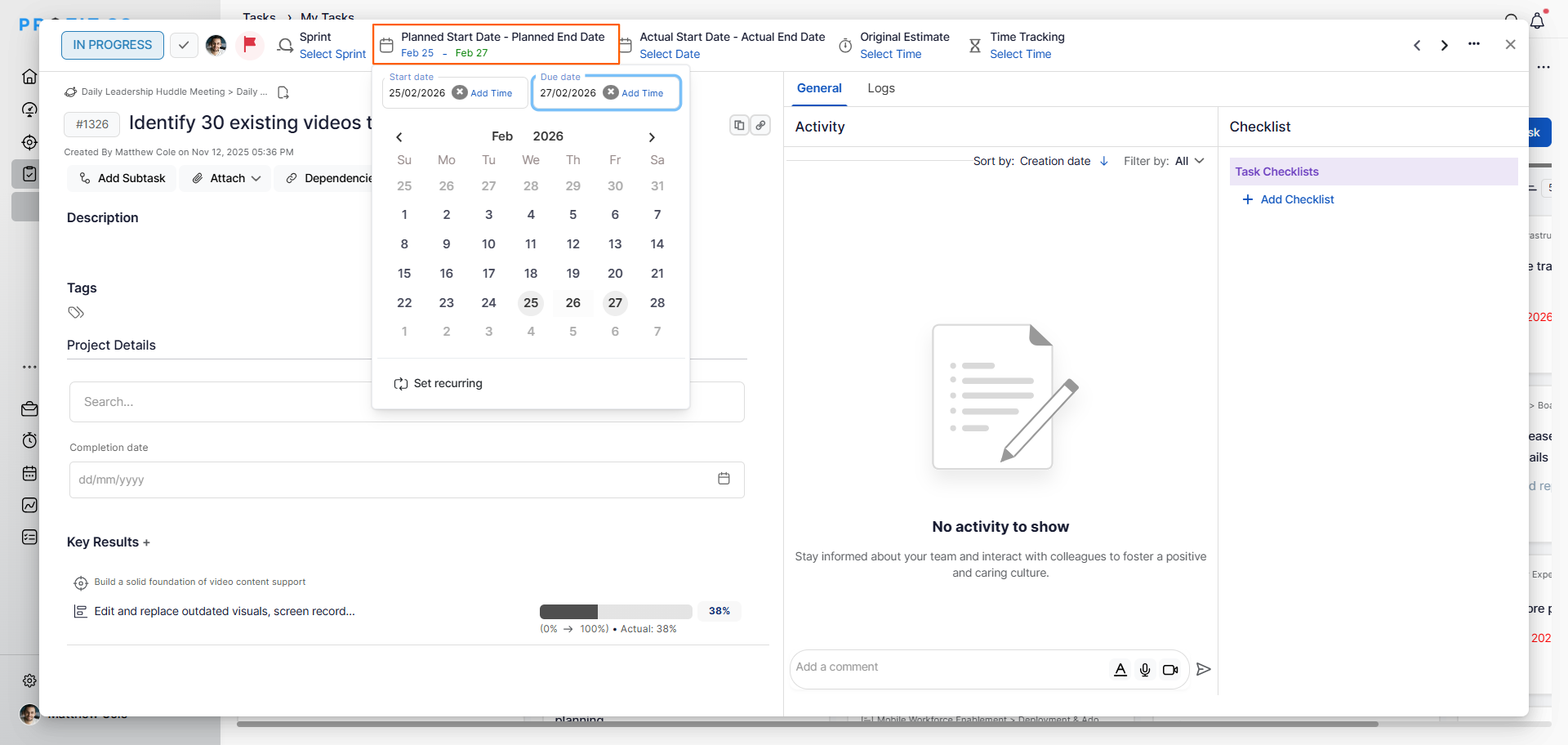Open task more options ellipsis
The height and width of the screenshot is (745, 1568).
point(1474,44)
